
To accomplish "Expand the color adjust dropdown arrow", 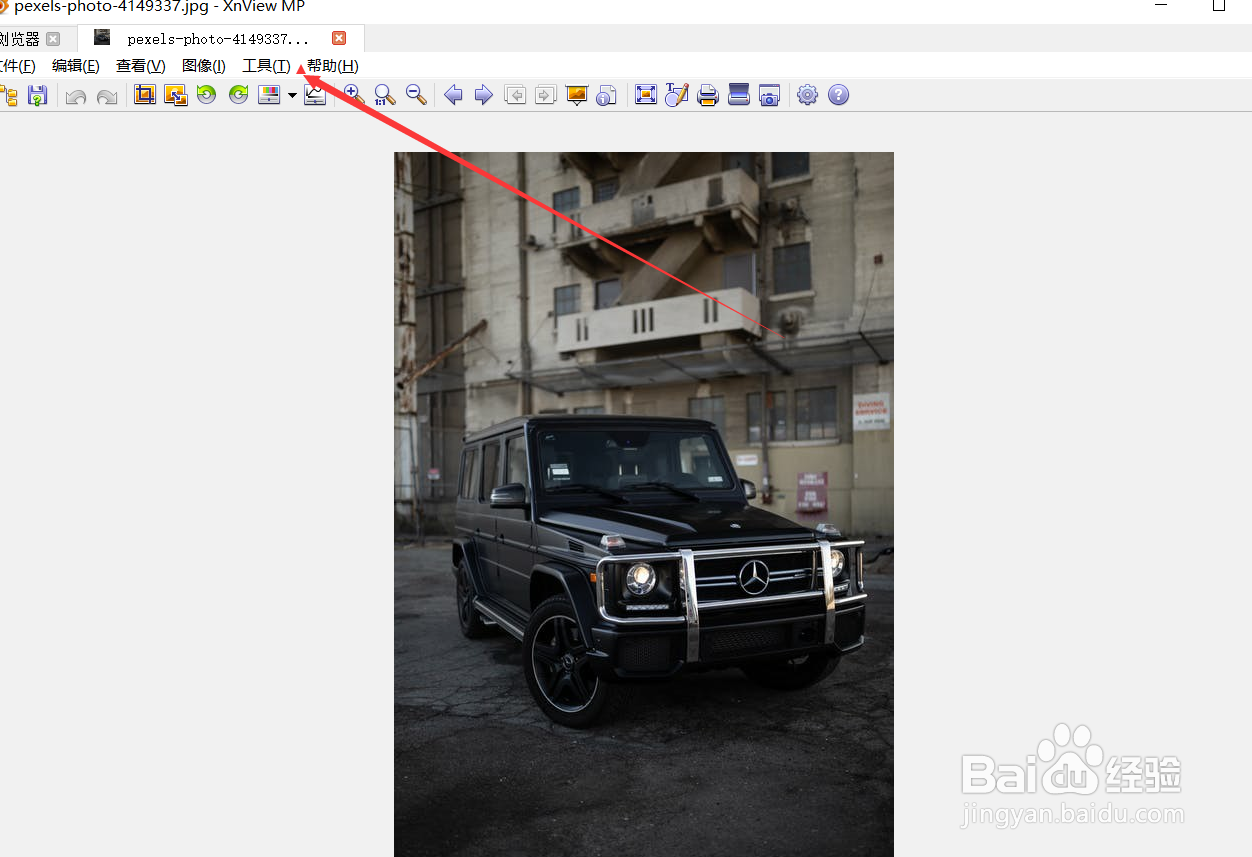I will coord(292,96).
